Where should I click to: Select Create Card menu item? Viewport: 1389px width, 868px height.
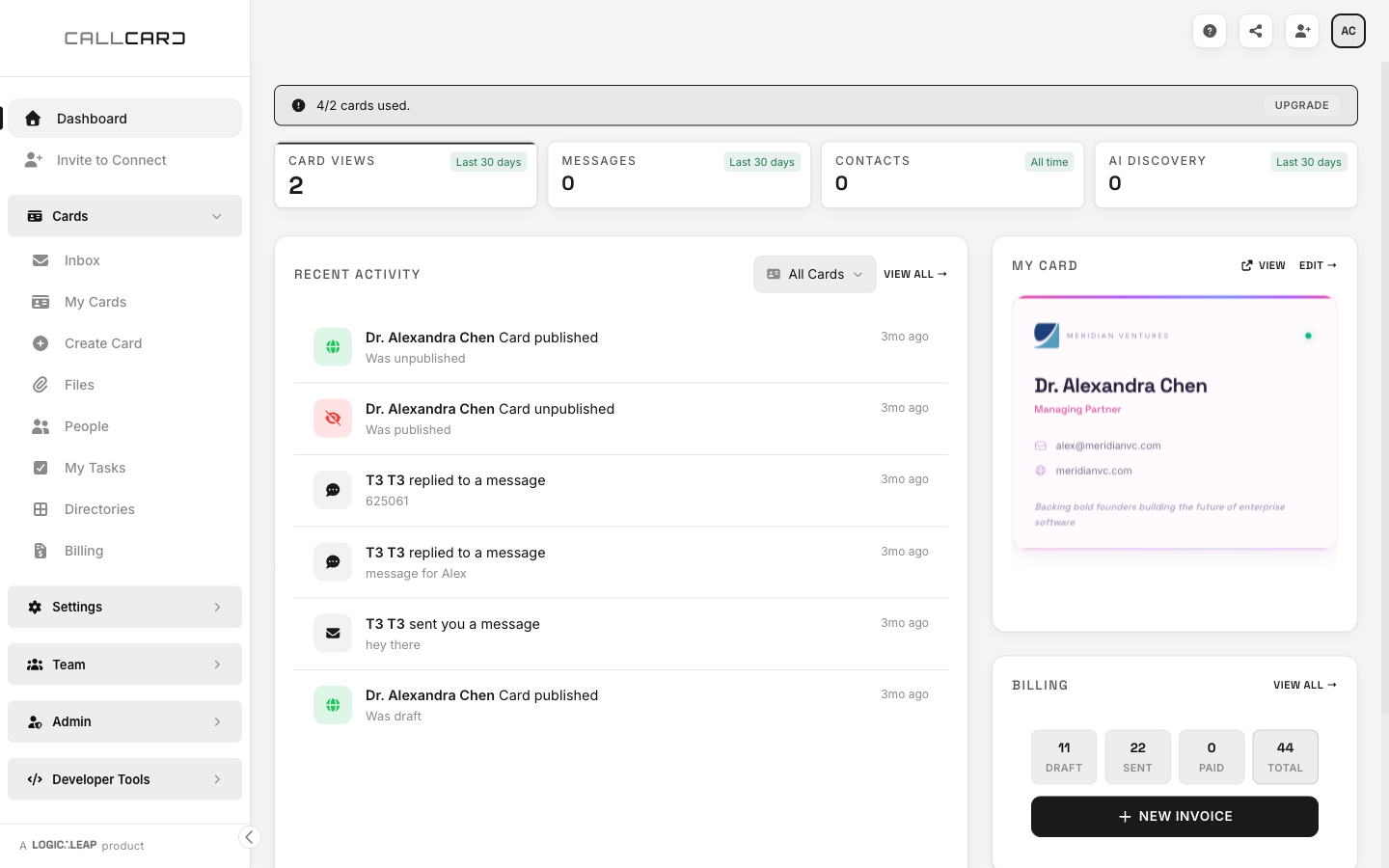pos(124,343)
